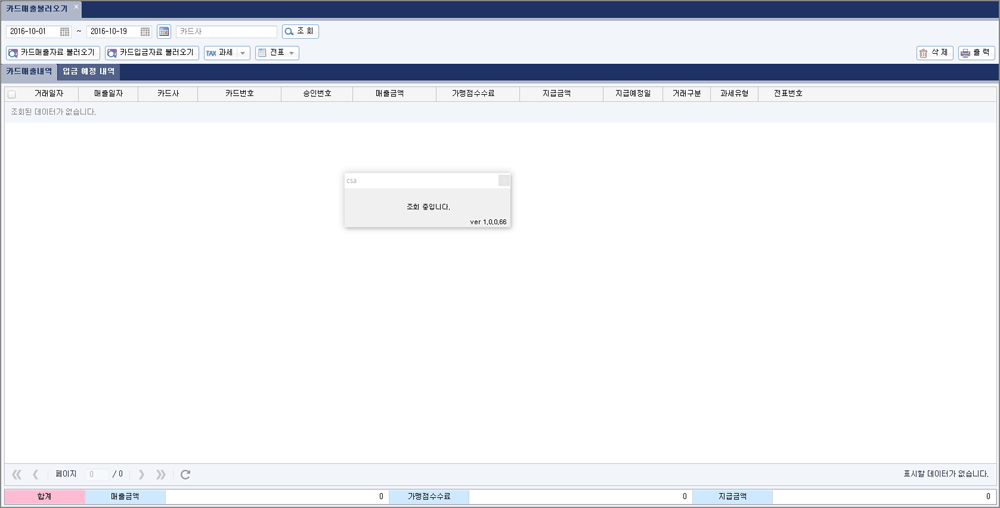Switch to 입금 예정 내역 tab
Image resolution: width=1000 pixels, height=508 pixels.
pos(89,71)
